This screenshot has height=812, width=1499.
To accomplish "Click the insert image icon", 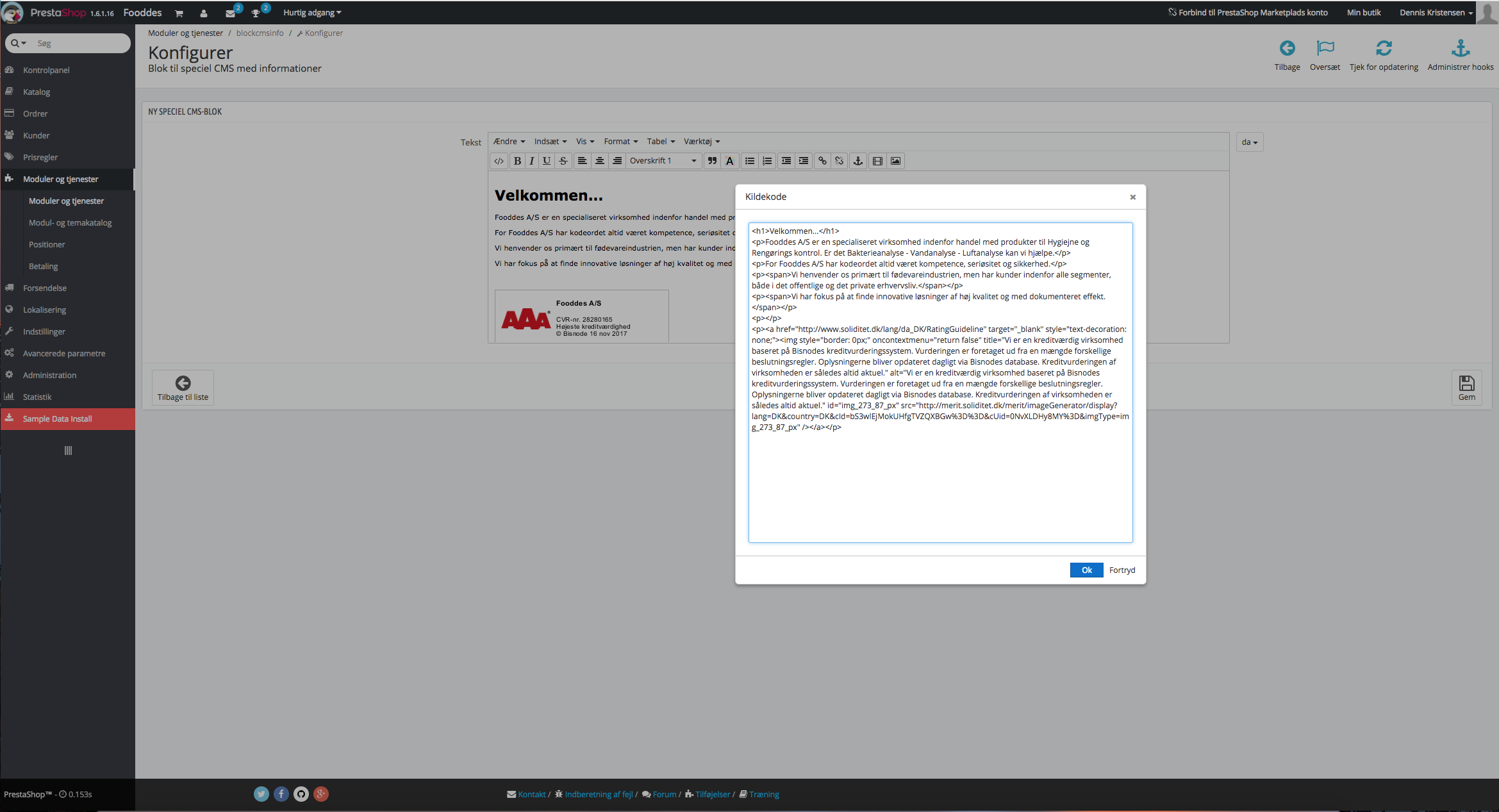I will point(895,161).
